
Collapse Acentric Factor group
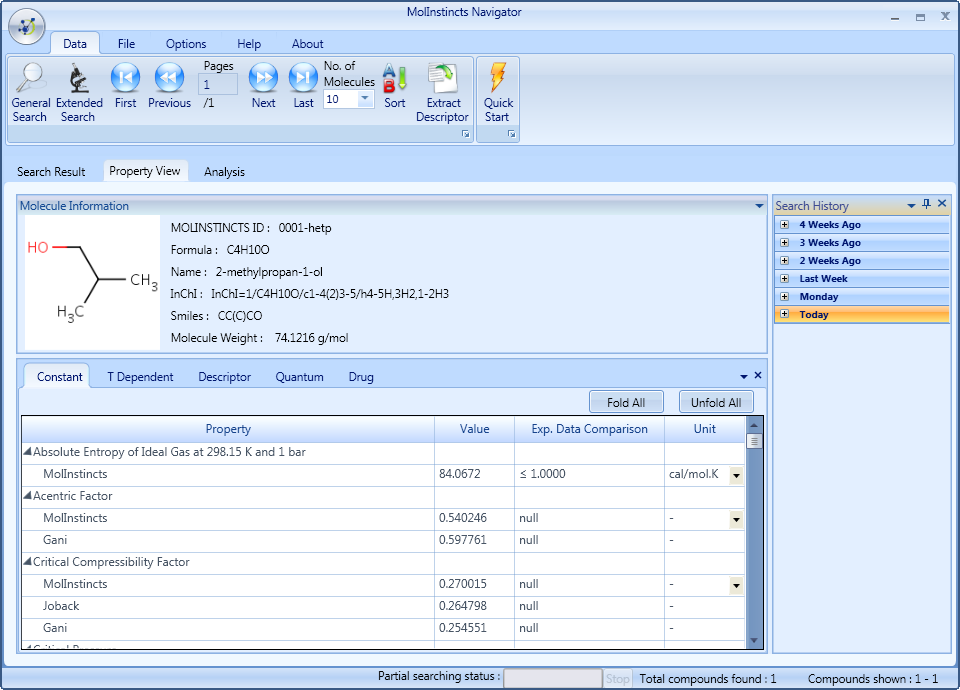[x=28, y=495]
